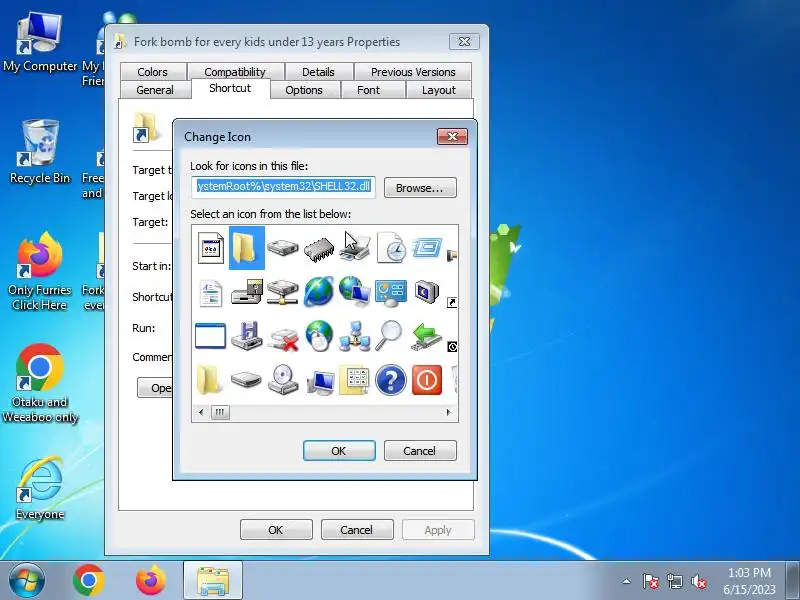Pick the blue Run window icon

click(427, 248)
